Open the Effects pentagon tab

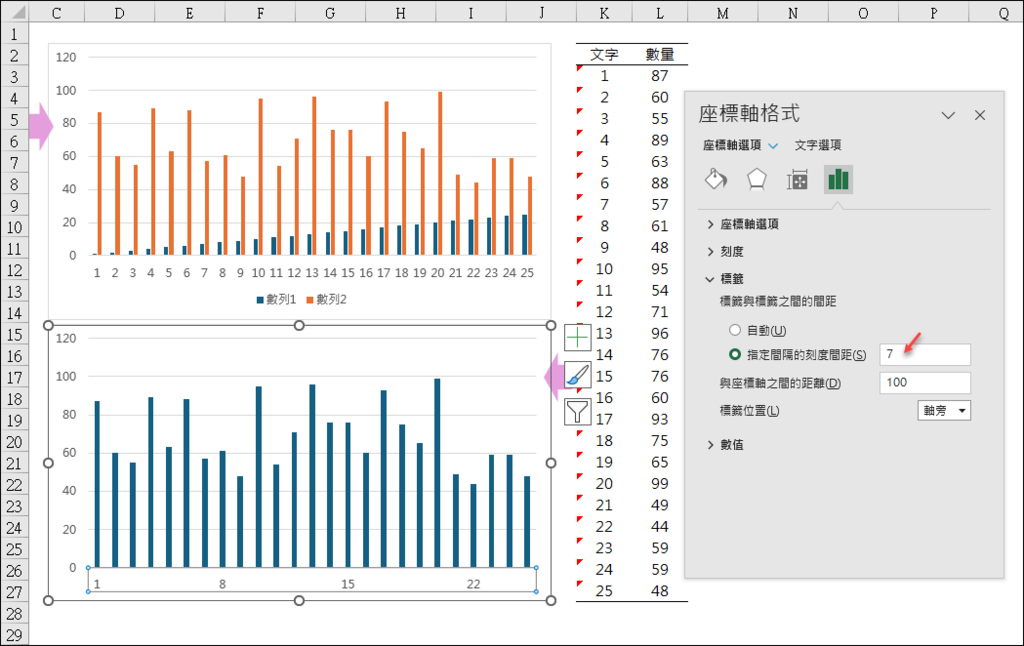[x=756, y=179]
